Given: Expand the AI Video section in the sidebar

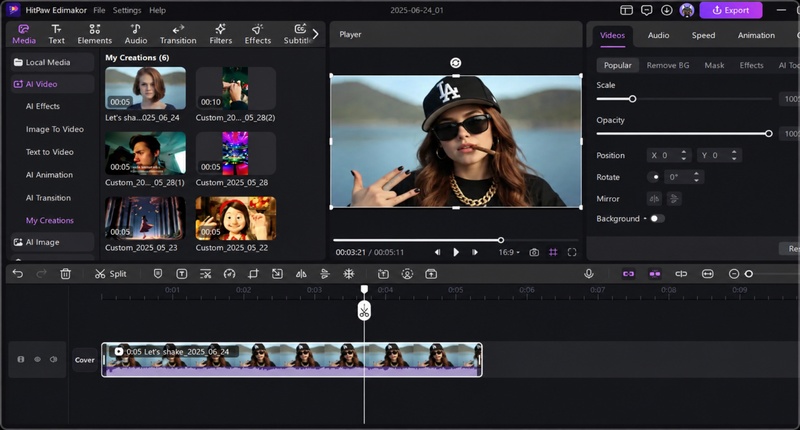Looking at the screenshot, I should [x=53, y=84].
